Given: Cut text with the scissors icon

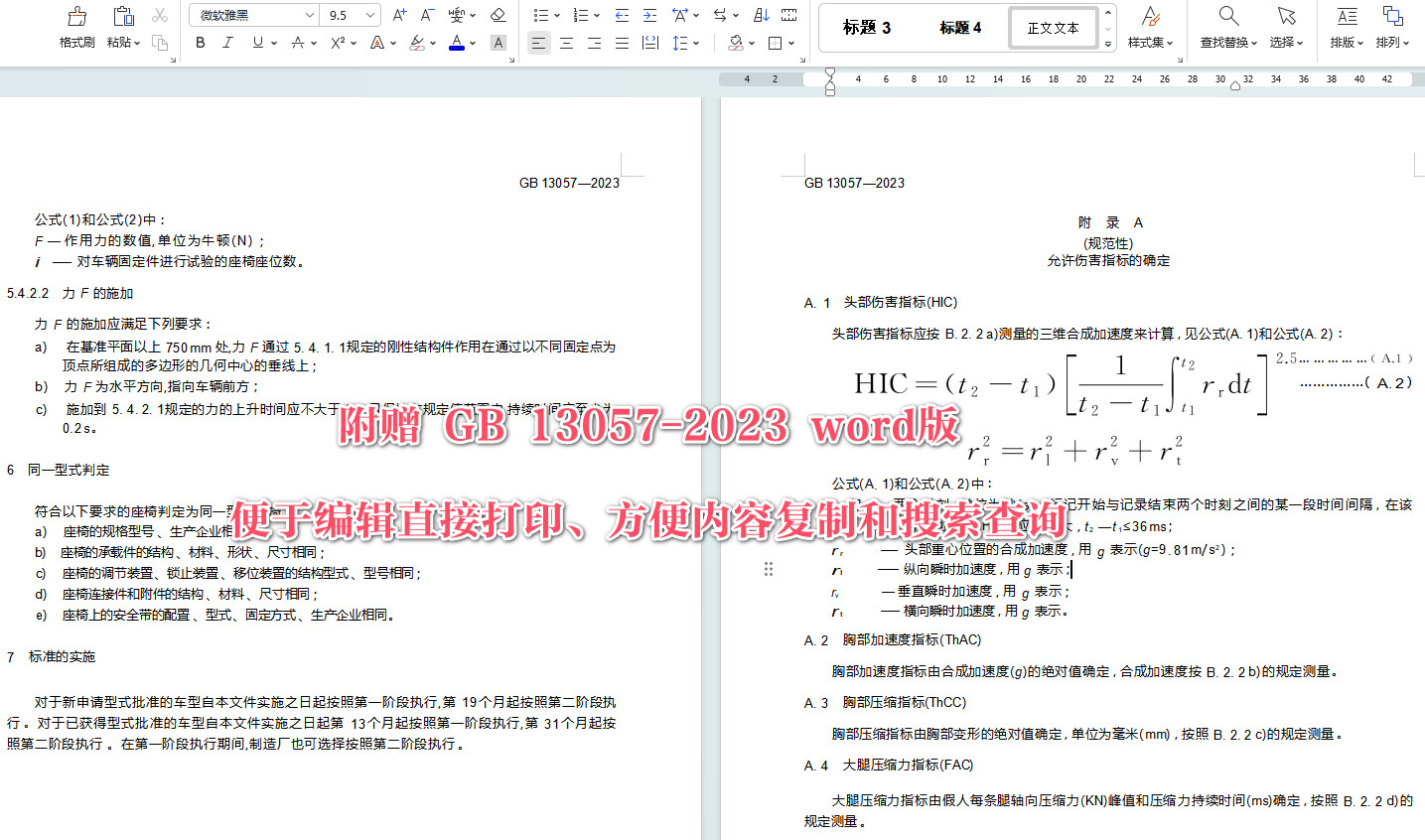Looking at the screenshot, I should [x=160, y=16].
